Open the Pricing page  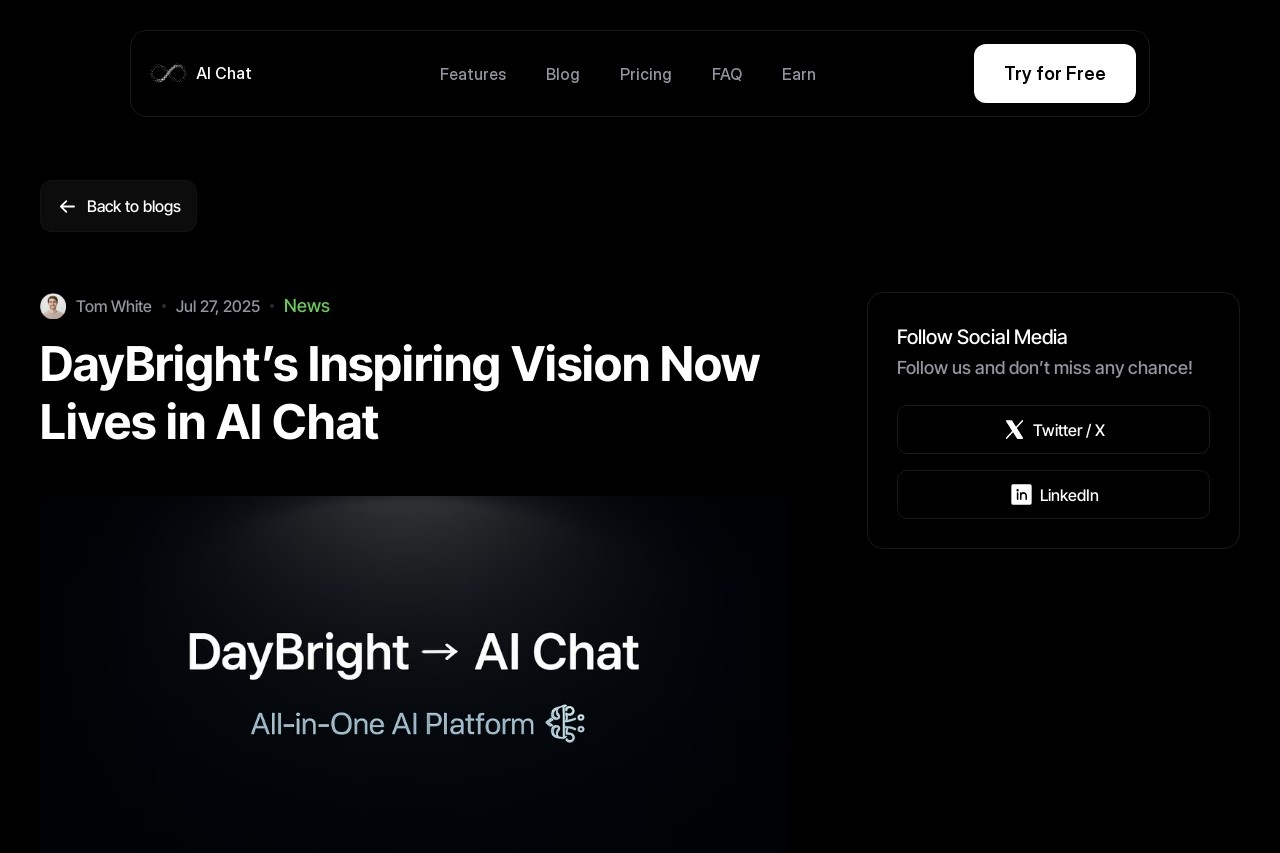(x=646, y=74)
